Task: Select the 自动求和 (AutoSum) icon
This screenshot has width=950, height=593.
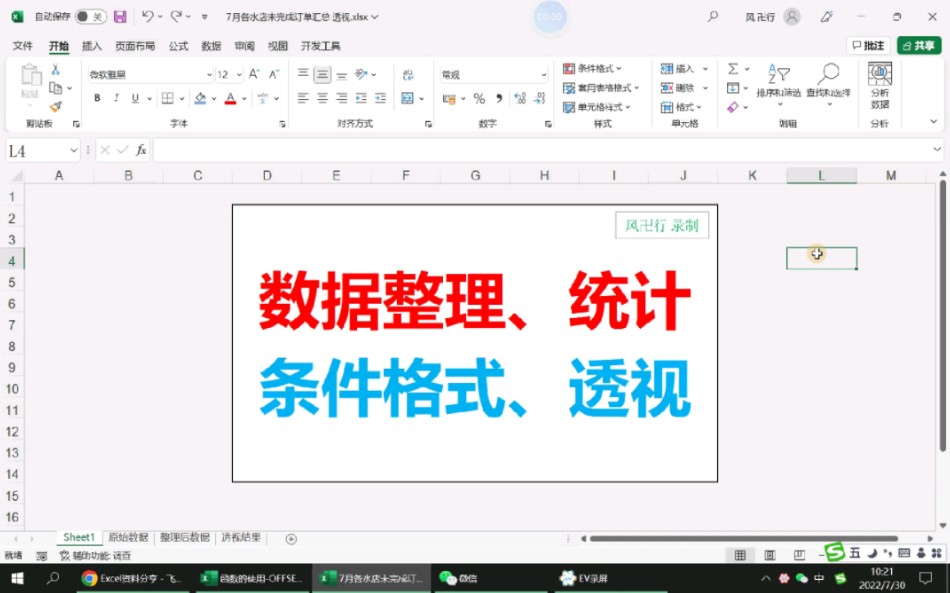Action: 732,69
